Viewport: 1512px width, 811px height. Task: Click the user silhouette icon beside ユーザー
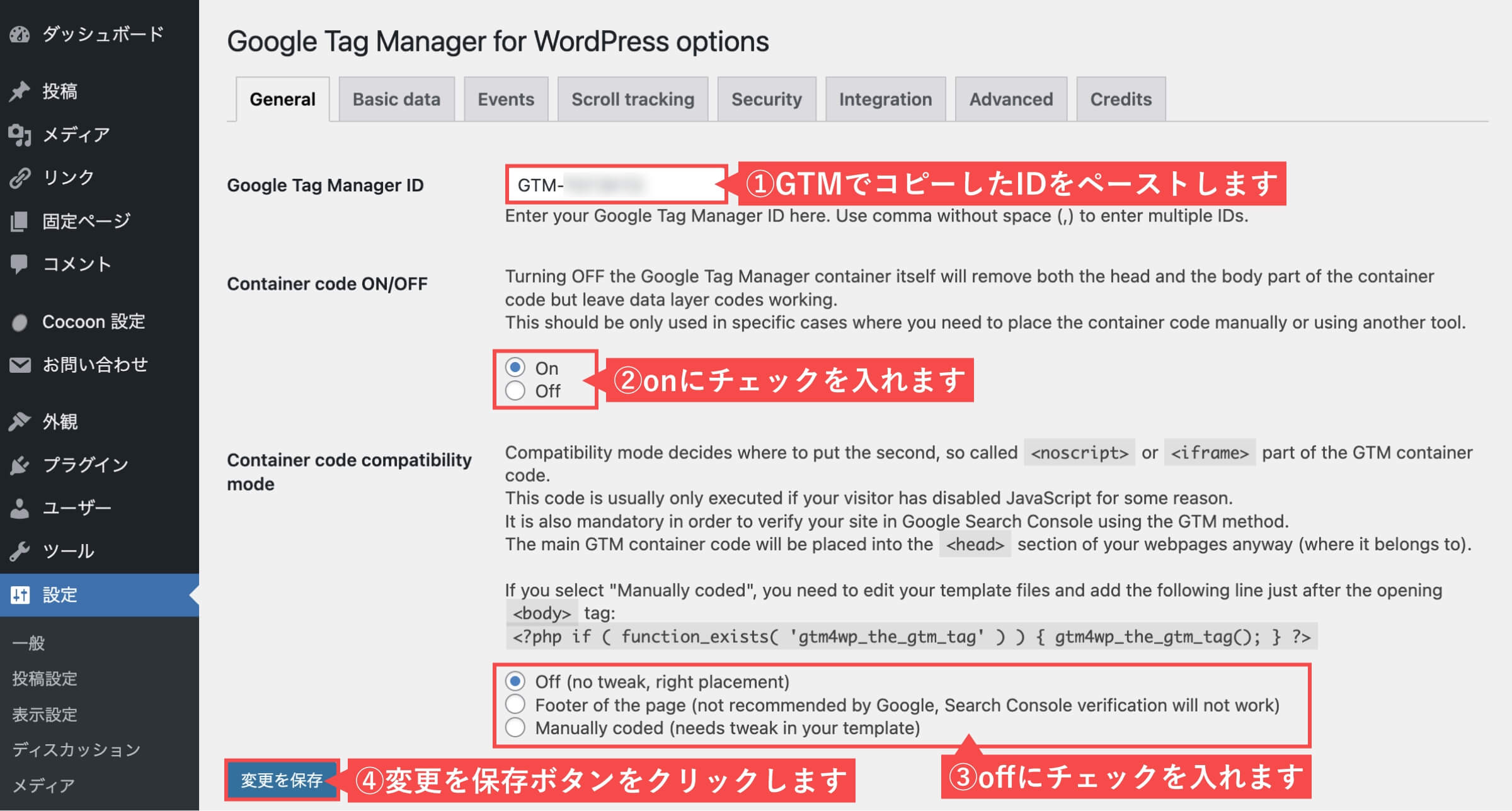point(20,508)
